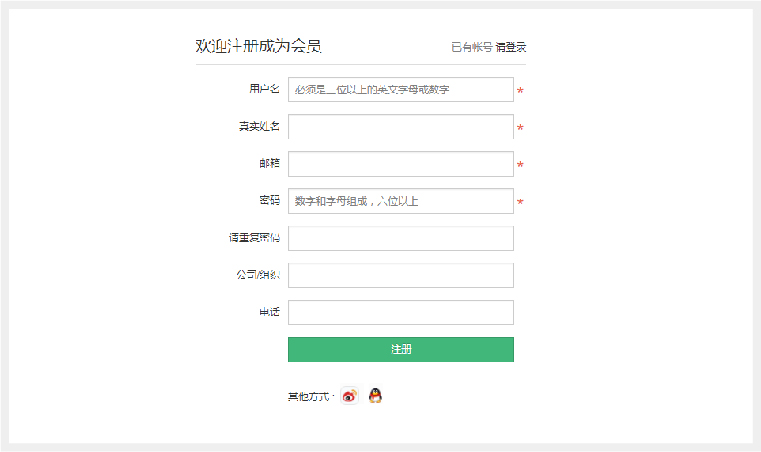Click the red asterisk beside 密码 field
Screen dimensions: 761x452
[520, 201]
